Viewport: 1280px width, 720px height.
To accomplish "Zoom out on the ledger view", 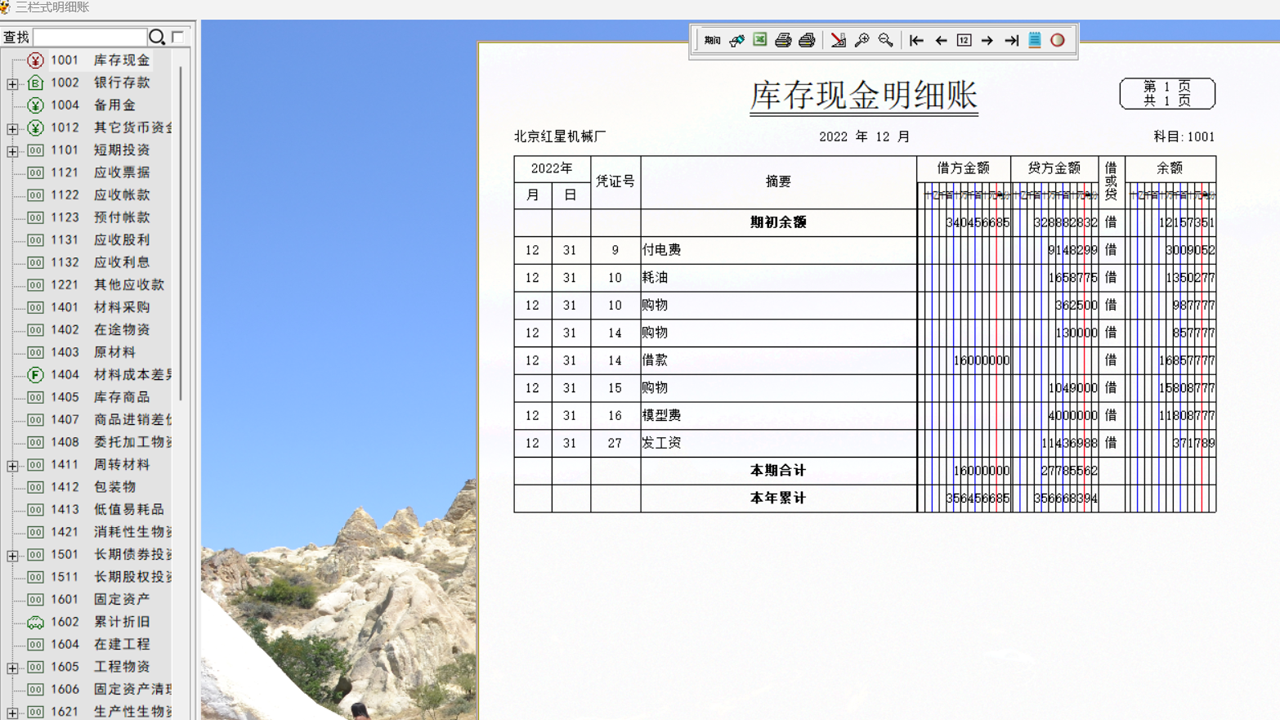I will coord(884,40).
